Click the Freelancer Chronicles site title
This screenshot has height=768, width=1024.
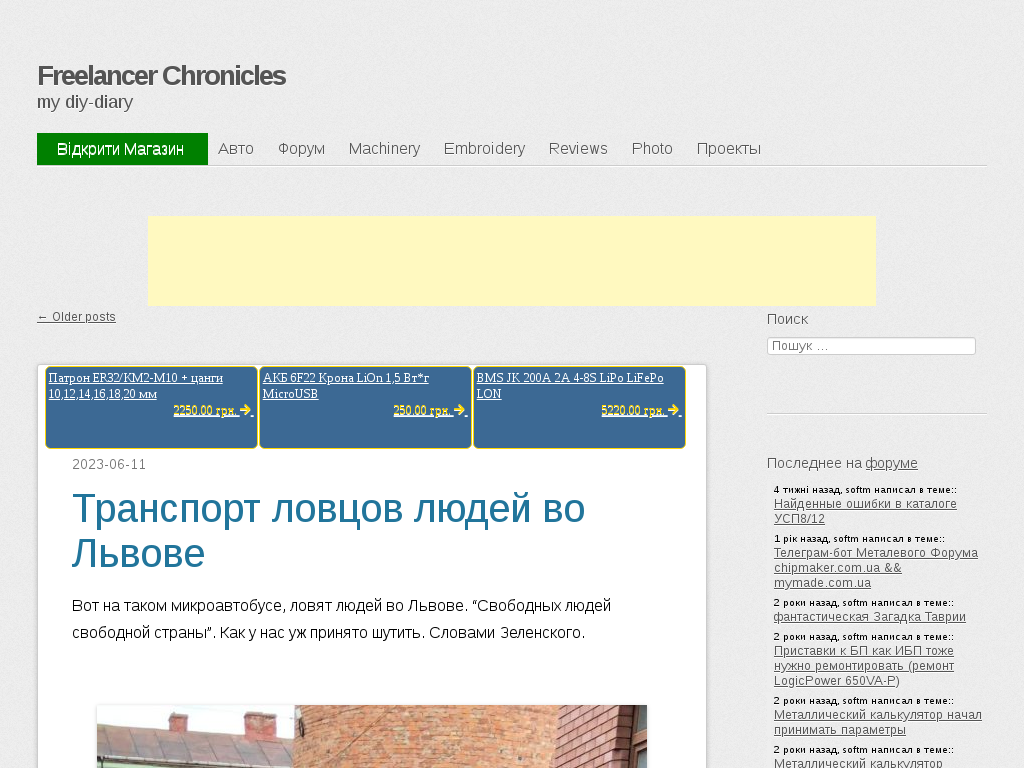pyautogui.click(x=161, y=76)
